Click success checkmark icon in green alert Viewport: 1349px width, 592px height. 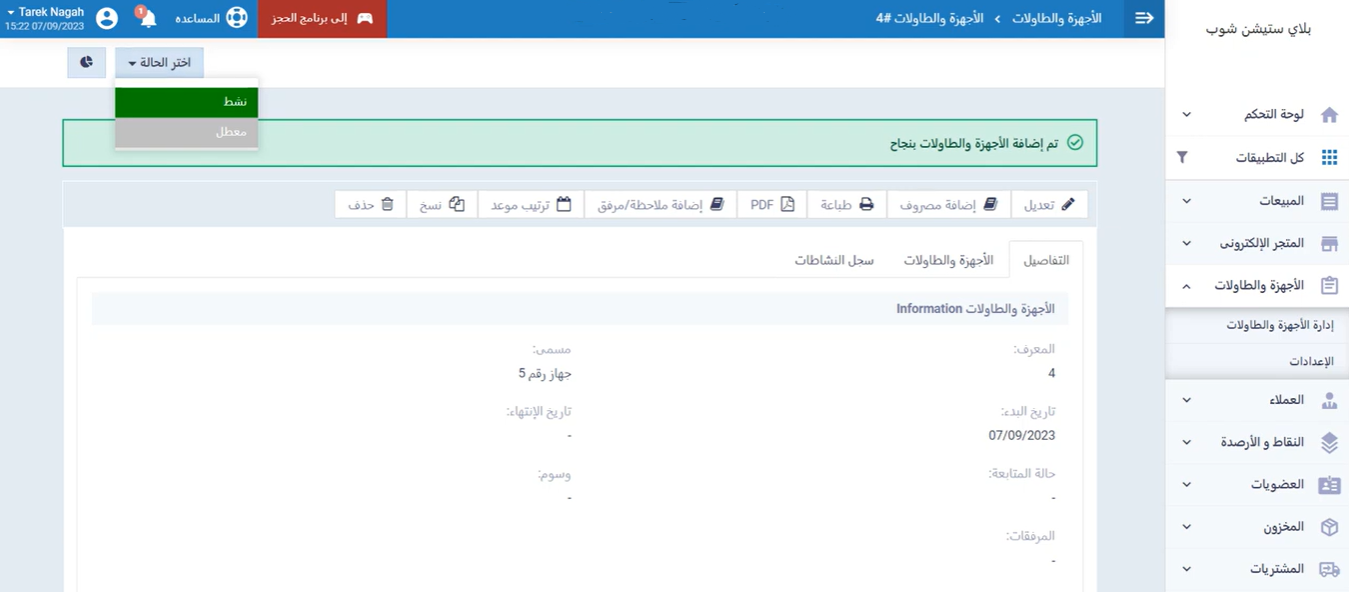click(1075, 143)
